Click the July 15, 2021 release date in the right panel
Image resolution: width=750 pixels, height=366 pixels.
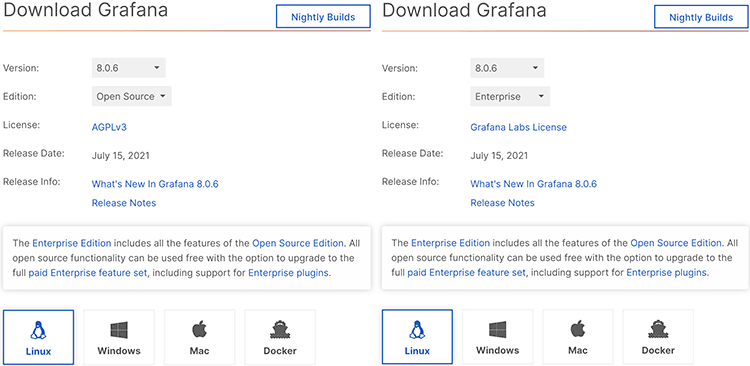pyautogui.click(x=499, y=155)
